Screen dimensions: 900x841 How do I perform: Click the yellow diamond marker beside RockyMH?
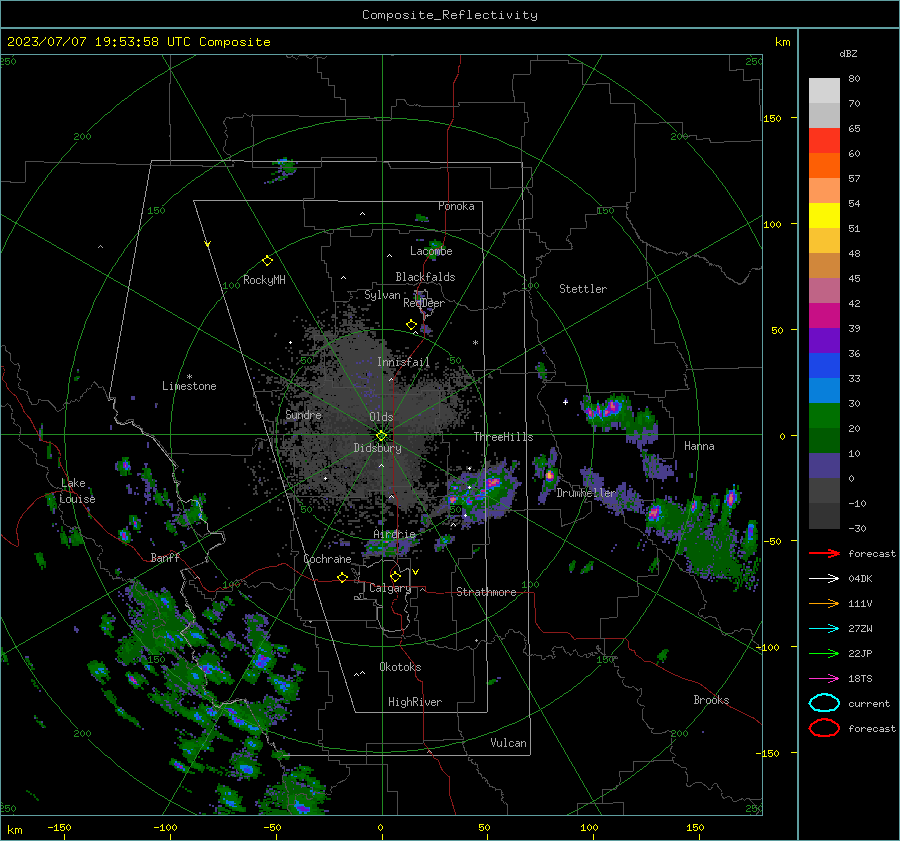pos(267,261)
